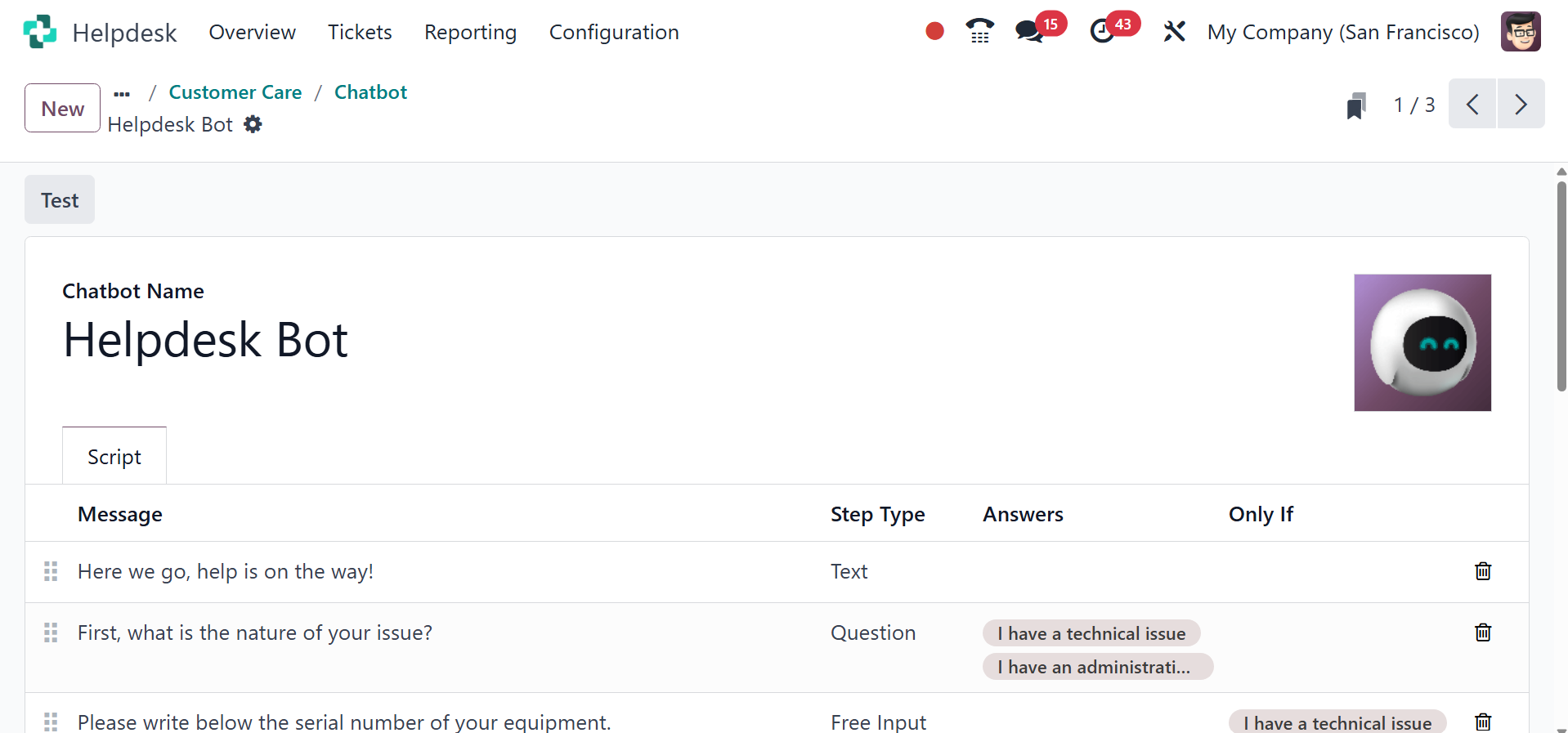Open the chat messages icon
The width and height of the screenshot is (1568, 733).
(1029, 32)
